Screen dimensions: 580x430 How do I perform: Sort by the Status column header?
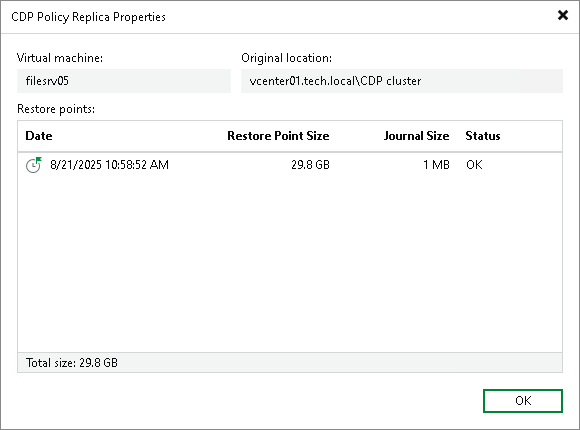(x=483, y=136)
